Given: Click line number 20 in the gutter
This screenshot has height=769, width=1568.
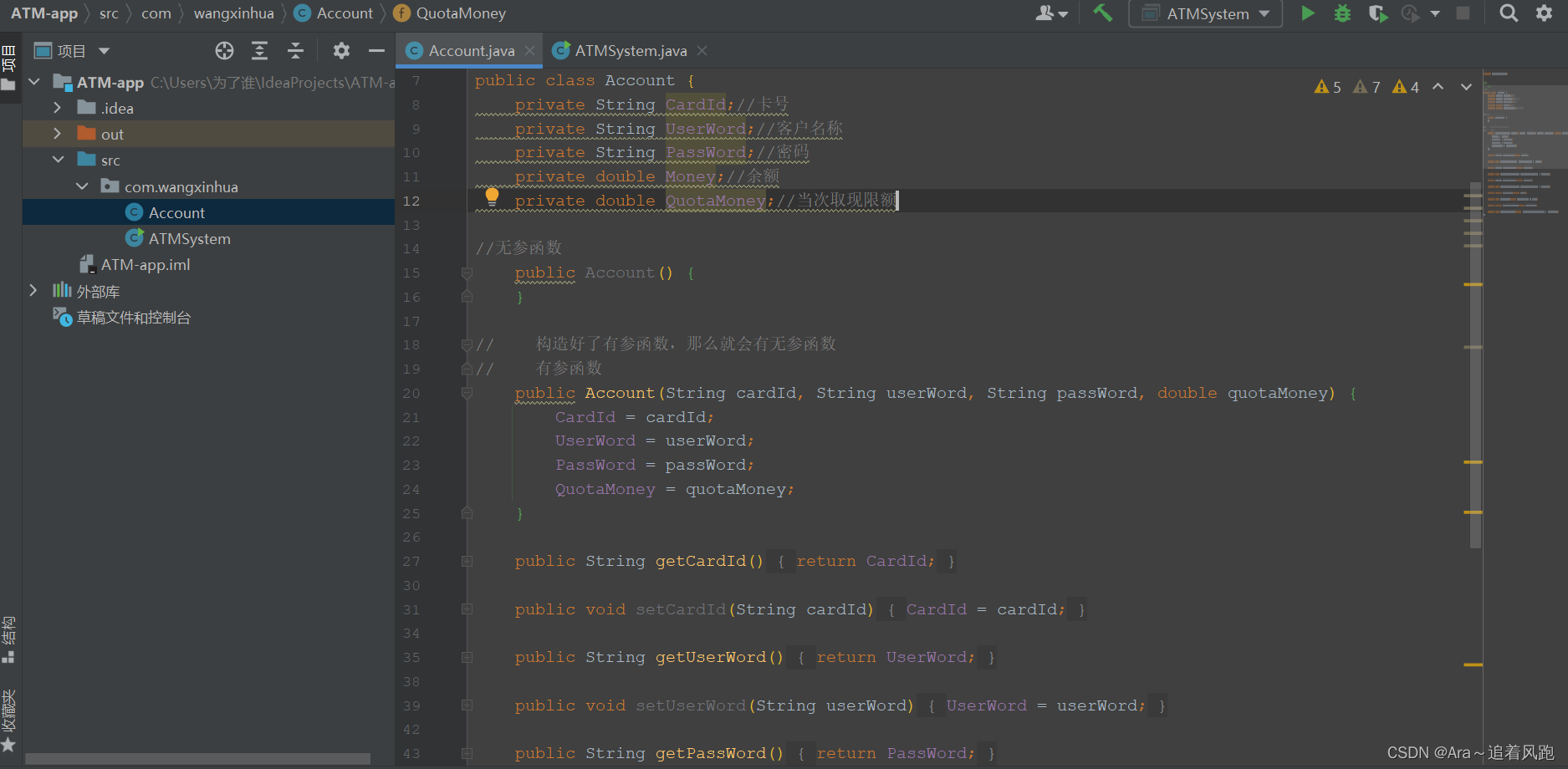Looking at the screenshot, I should (x=411, y=394).
